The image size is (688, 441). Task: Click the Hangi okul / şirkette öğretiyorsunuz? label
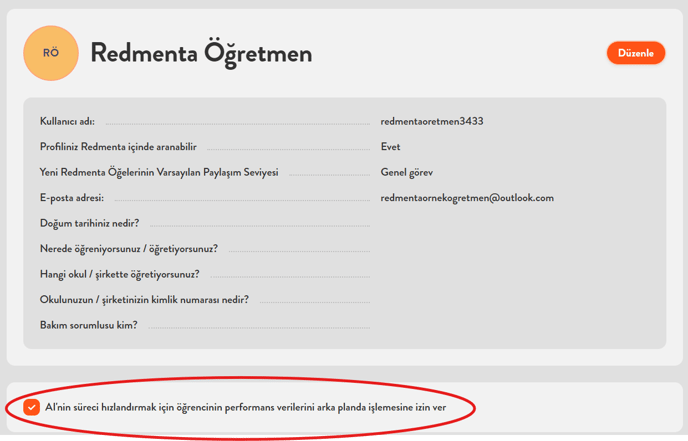[119, 274]
